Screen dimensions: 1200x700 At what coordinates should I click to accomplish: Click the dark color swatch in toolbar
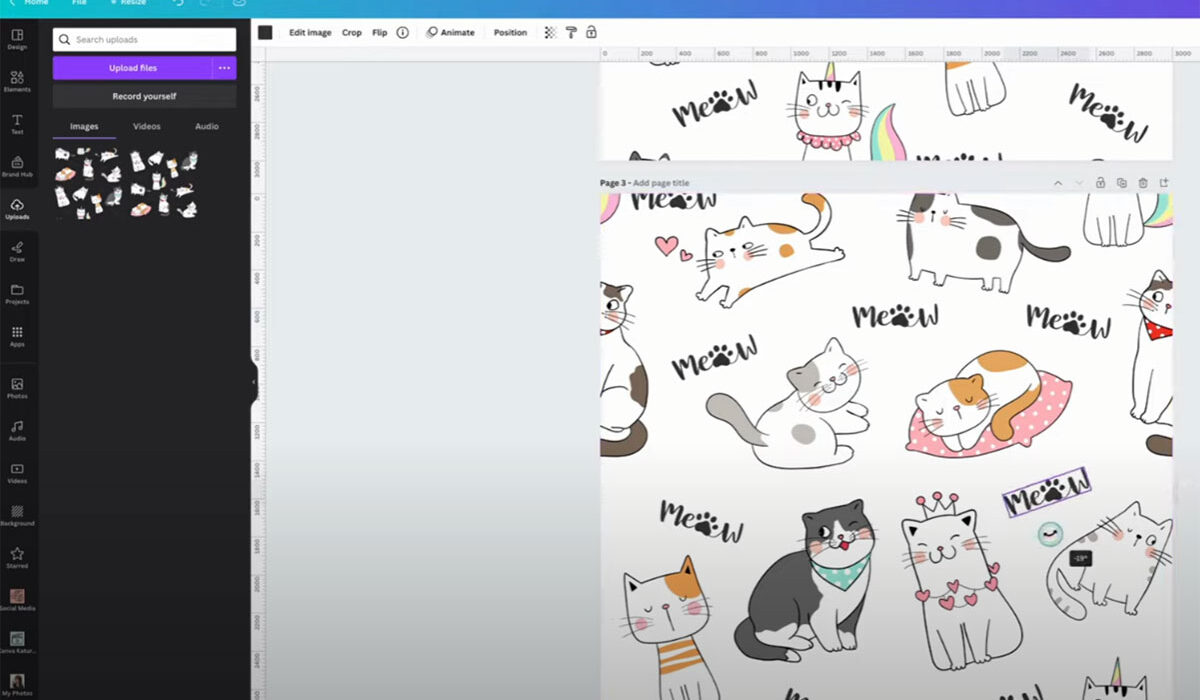265,32
